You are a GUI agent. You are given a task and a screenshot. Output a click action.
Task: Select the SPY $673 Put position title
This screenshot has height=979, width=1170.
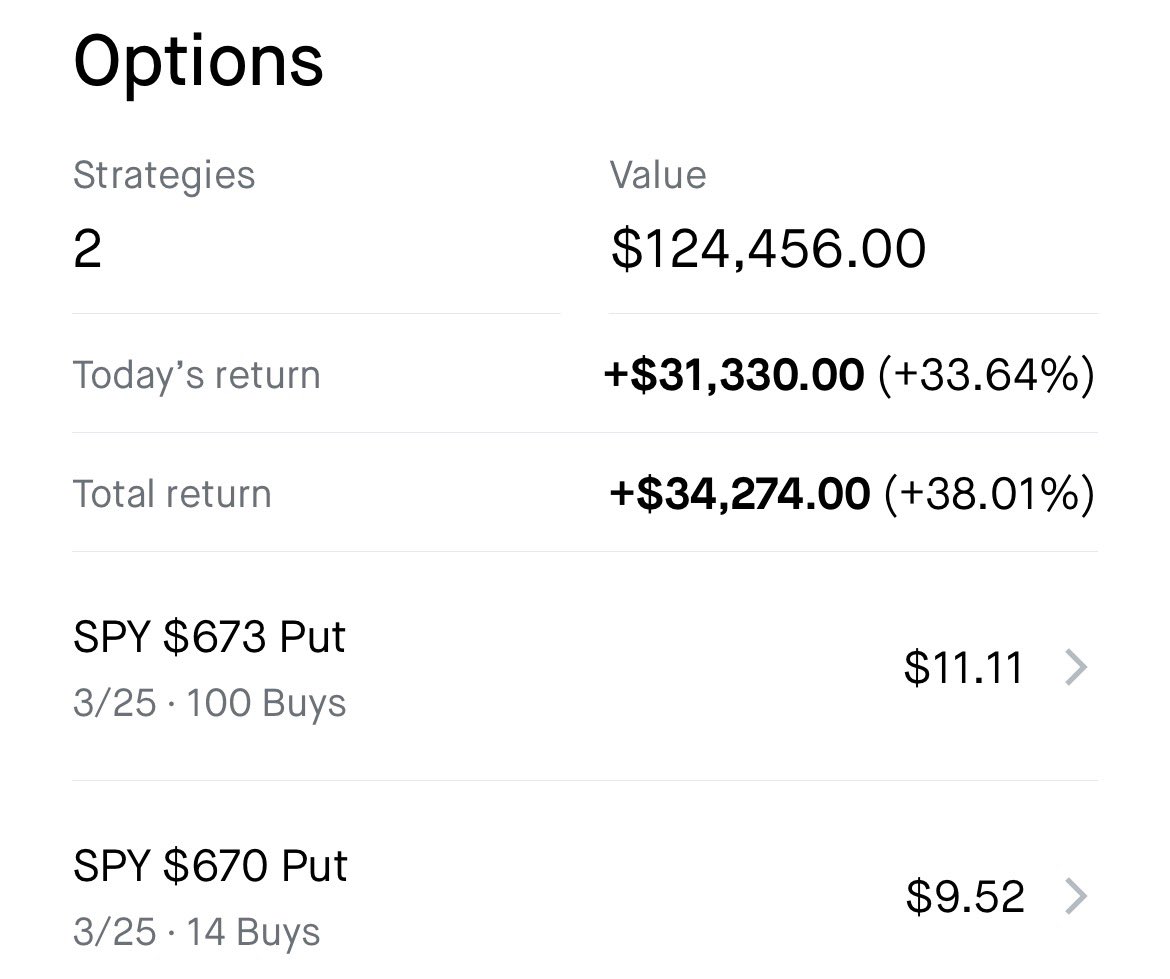[x=209, y=637]
